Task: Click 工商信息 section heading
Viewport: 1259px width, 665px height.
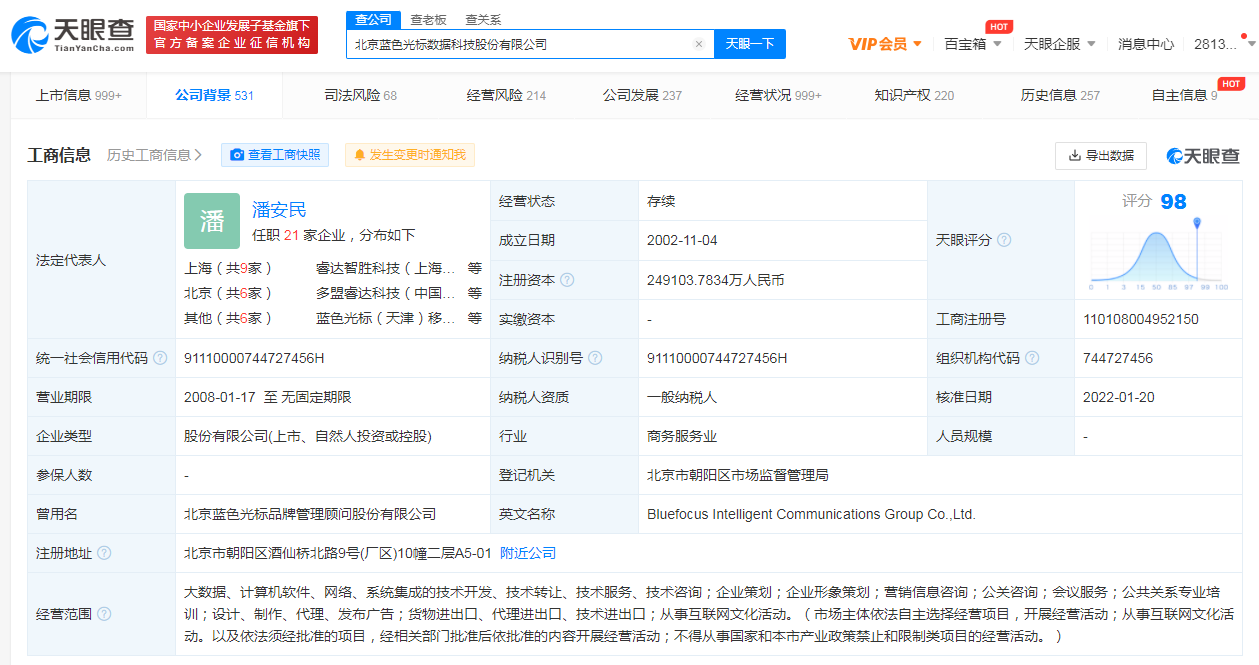Action: click(59, 155)
